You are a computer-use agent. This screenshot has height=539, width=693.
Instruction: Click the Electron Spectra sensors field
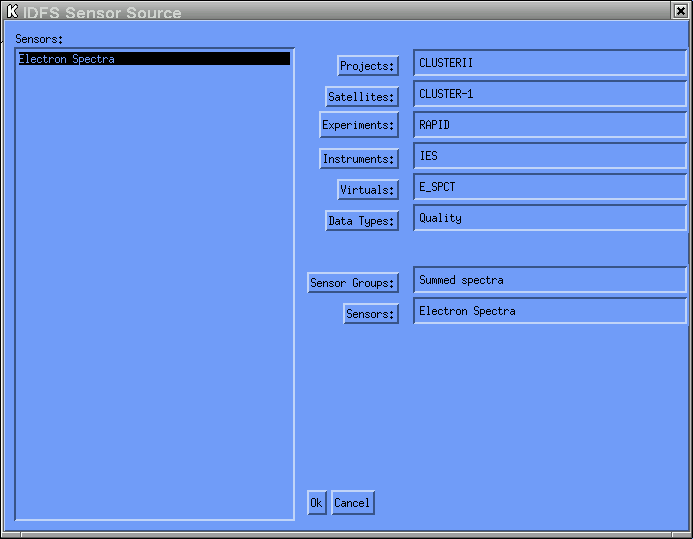point(550,311)
